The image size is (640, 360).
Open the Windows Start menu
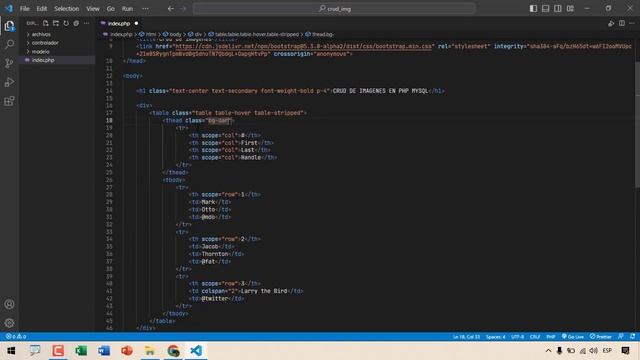(11, 351)
